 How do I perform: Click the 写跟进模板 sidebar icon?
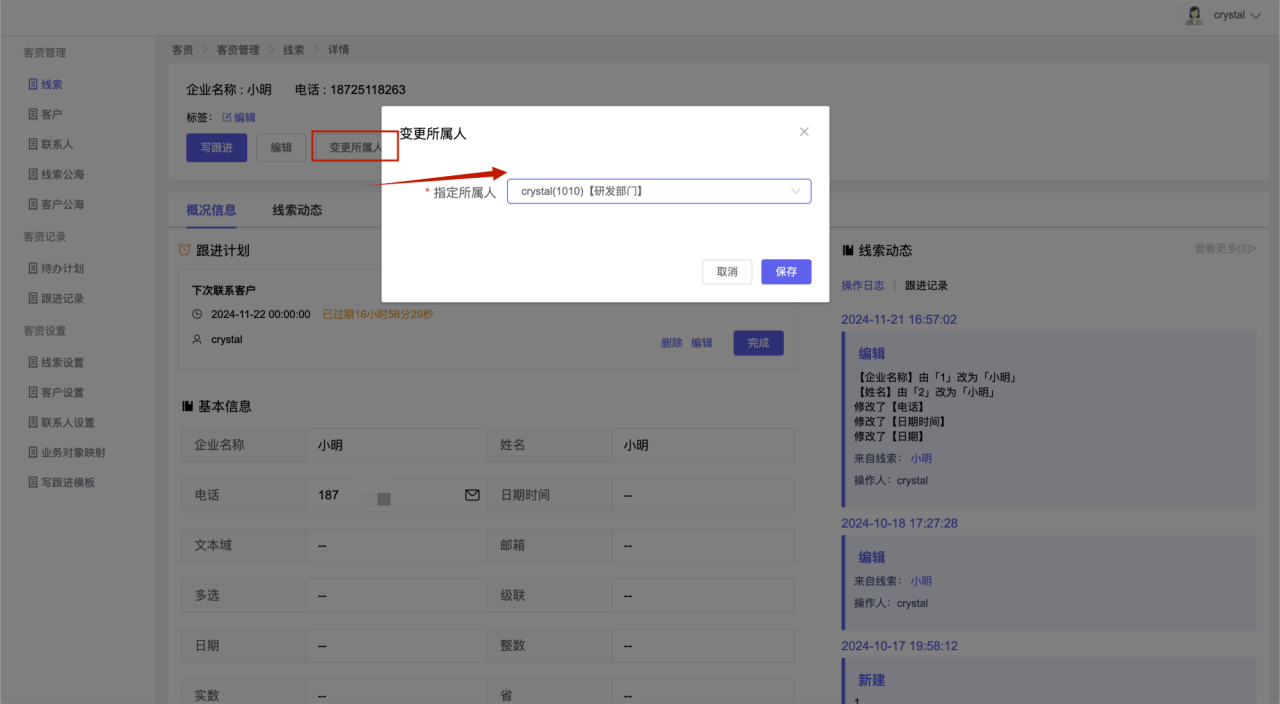33,482
